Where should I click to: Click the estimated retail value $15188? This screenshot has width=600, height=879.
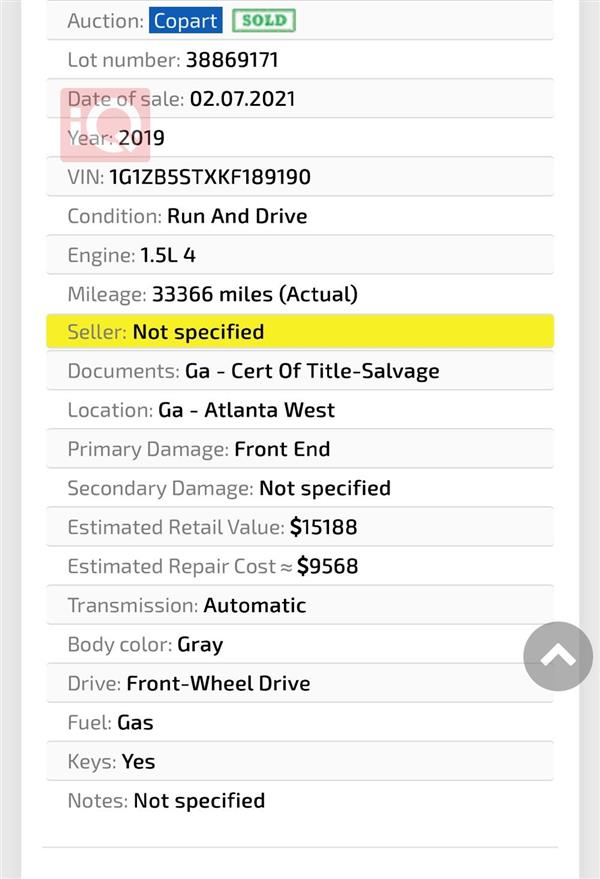(x=324, y=528)
